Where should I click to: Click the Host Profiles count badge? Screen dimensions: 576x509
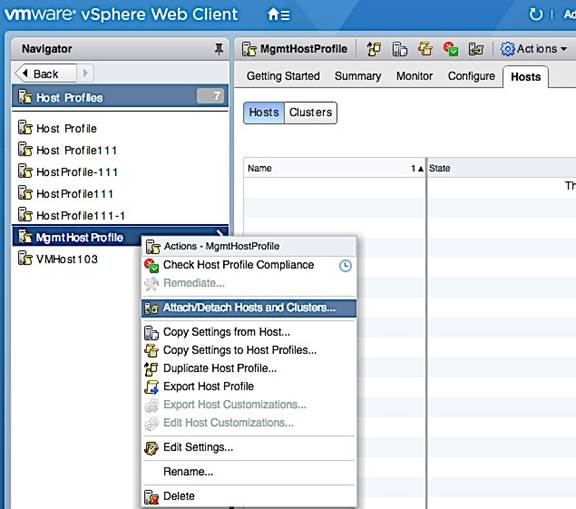(210, 96)
